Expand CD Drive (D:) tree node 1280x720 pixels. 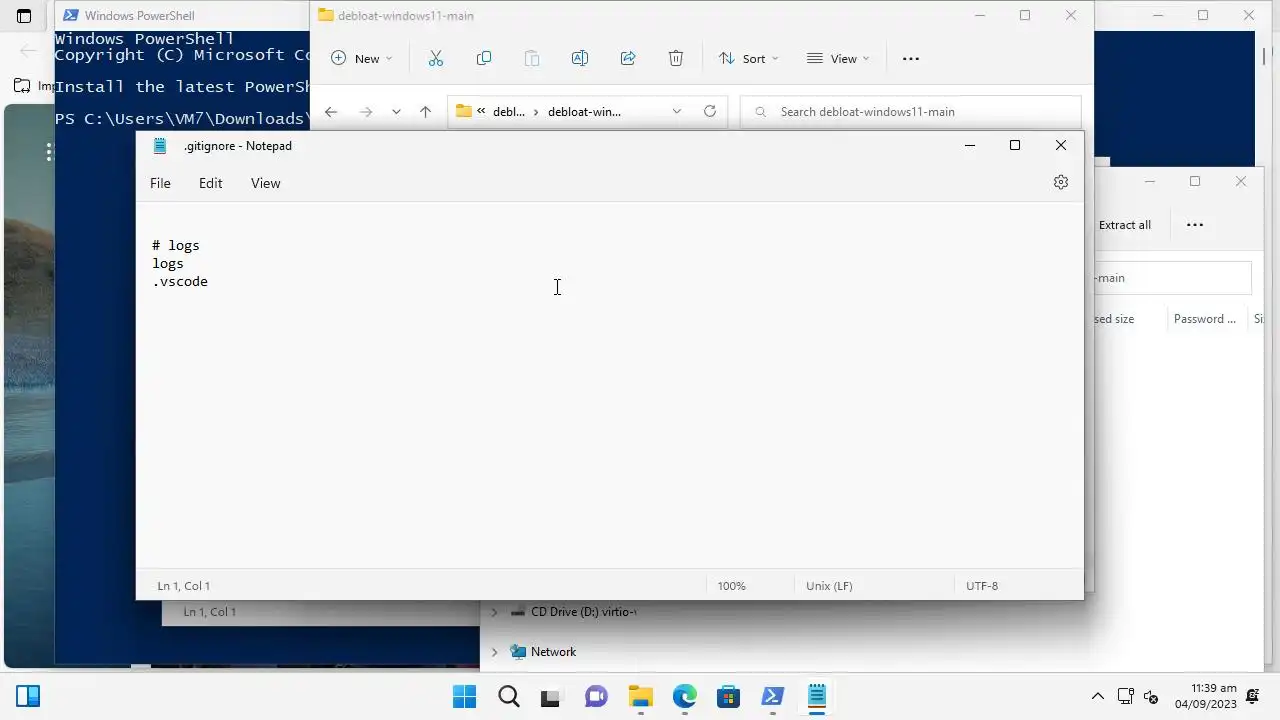pyautogui.click(x=494, y=612)
